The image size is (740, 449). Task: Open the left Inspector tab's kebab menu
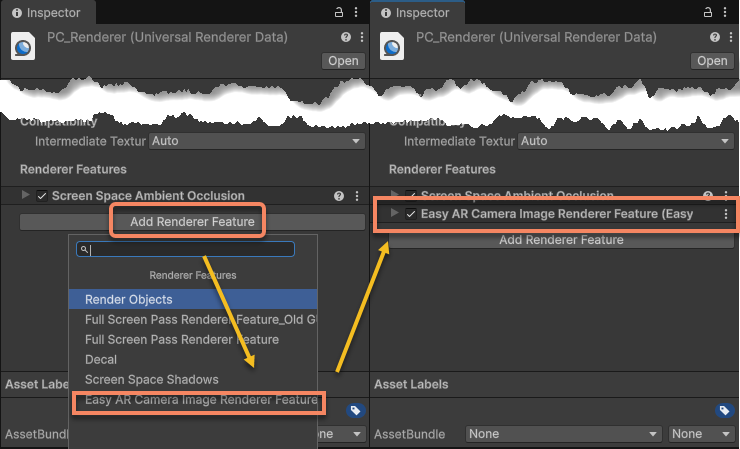[356, 12]
